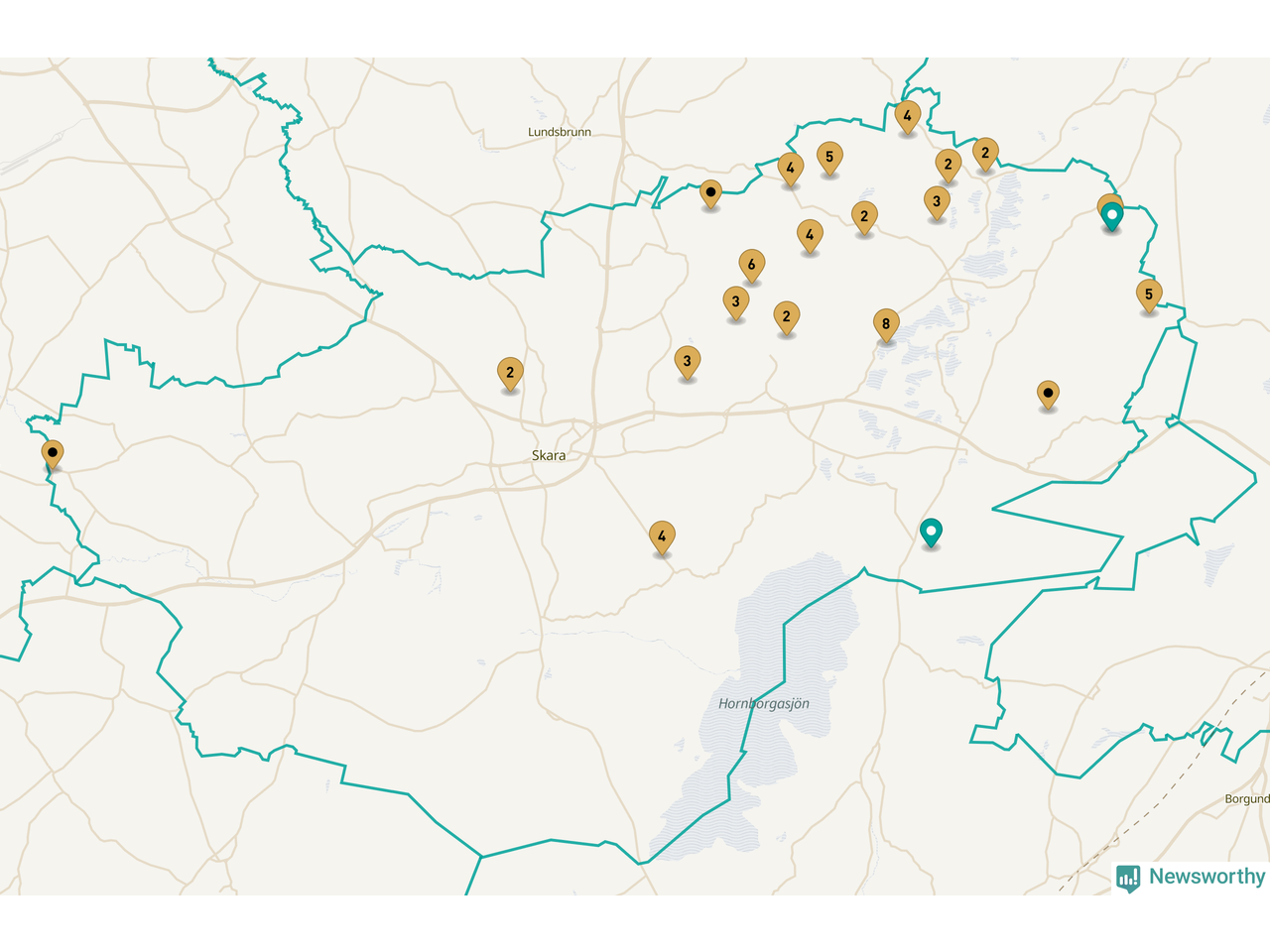The height and width of the screenshot is (952, 1270).
Task: Click marker 4 southeast of Skara
Action: coord(662,536)
